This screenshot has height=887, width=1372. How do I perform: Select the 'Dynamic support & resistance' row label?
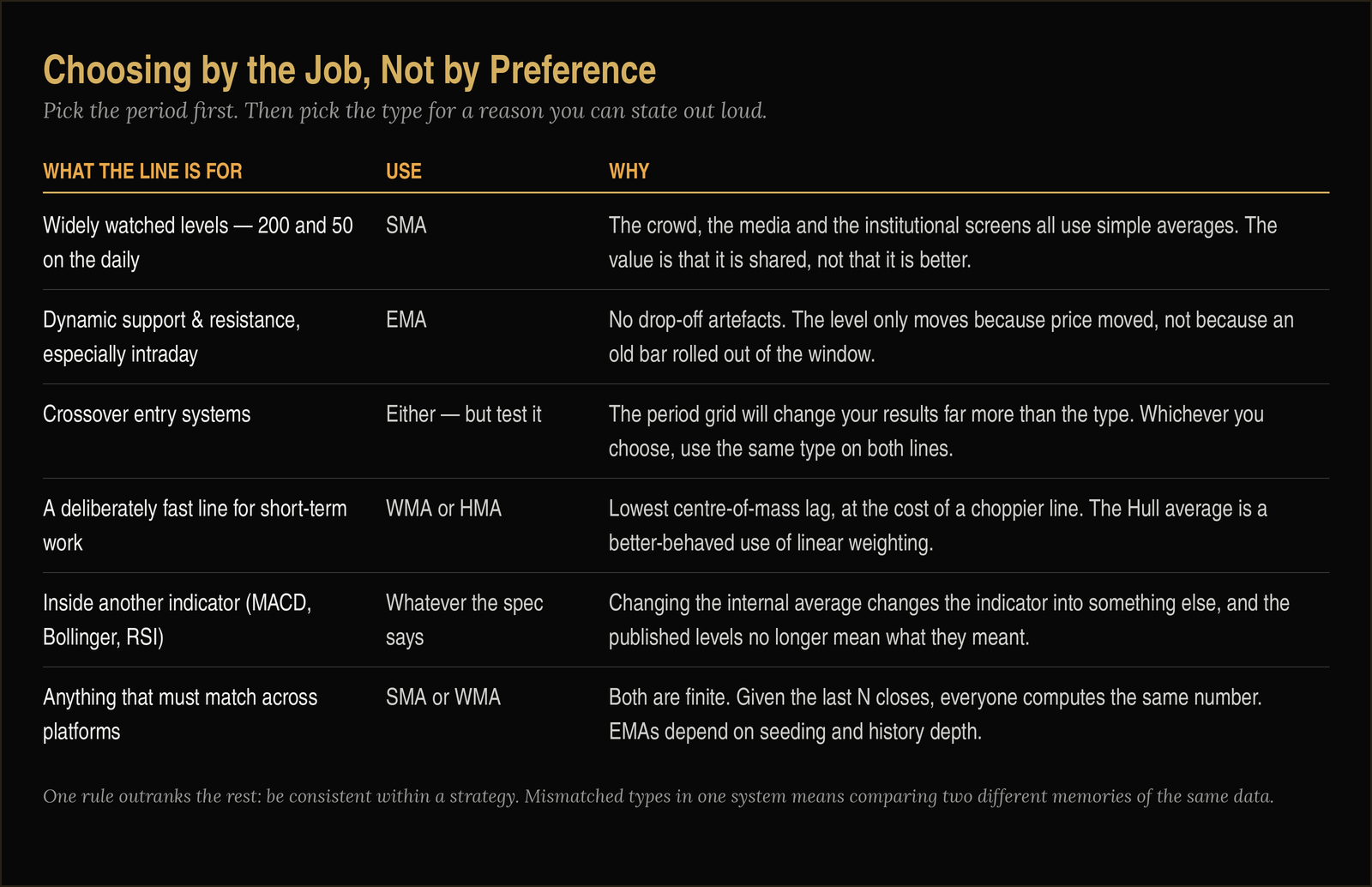tap(171, 337)
